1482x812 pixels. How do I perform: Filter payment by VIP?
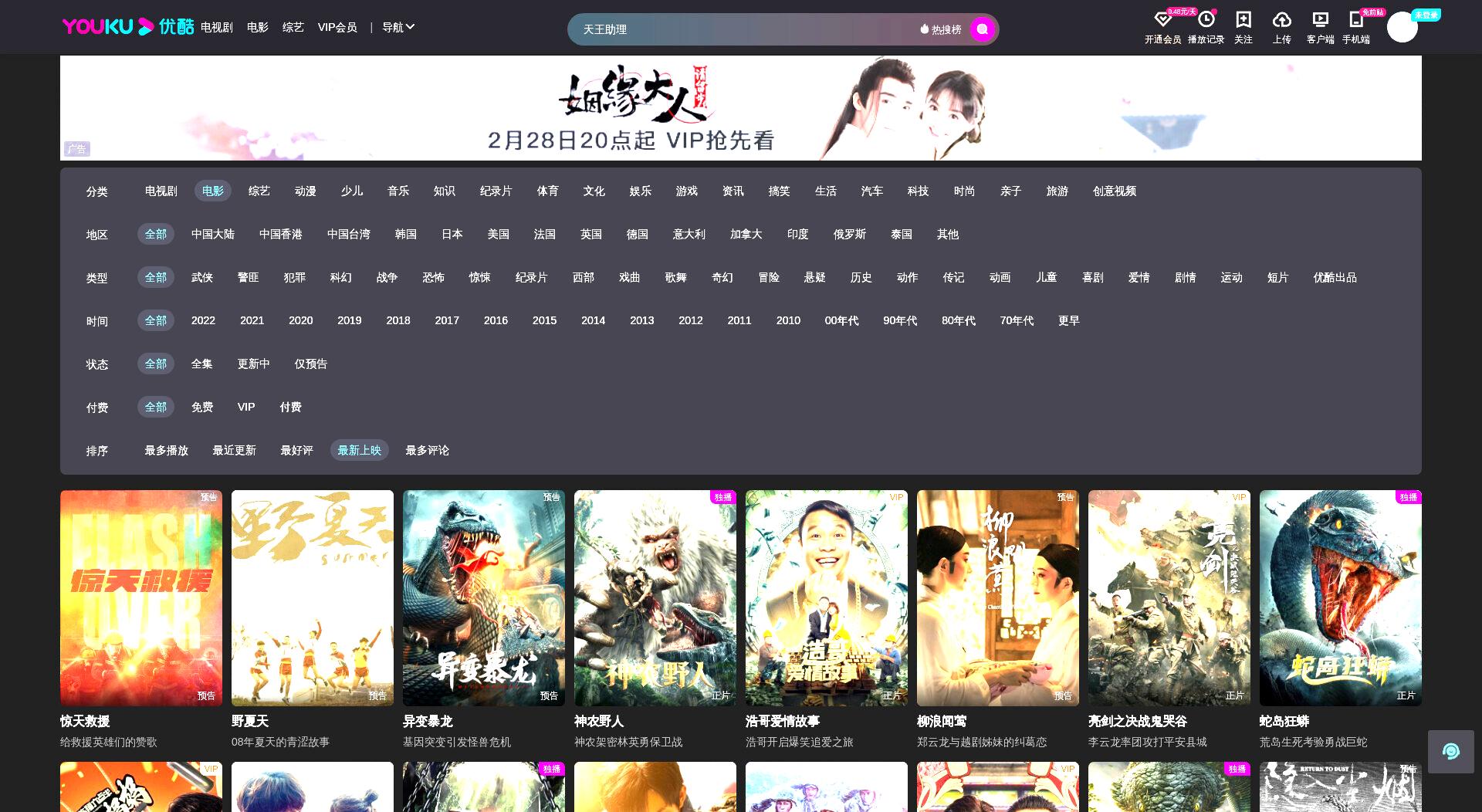pos(245,407)
